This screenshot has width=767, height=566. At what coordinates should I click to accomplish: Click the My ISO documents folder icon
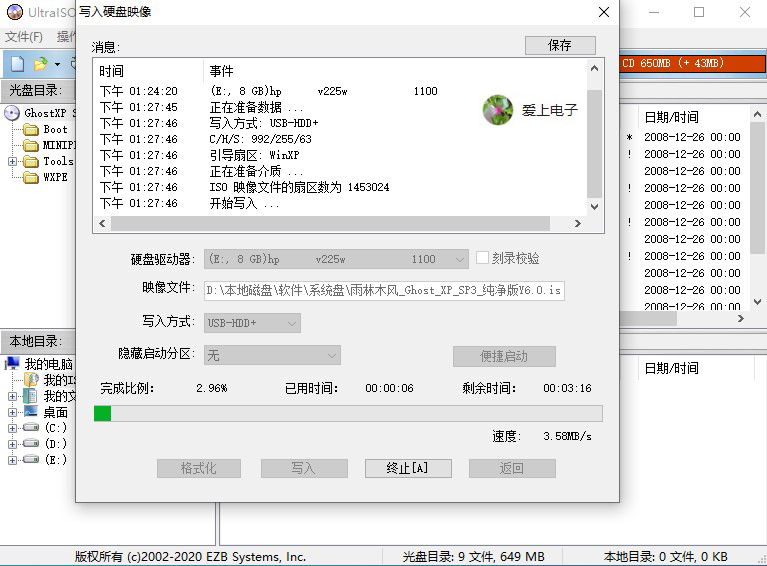32,380
